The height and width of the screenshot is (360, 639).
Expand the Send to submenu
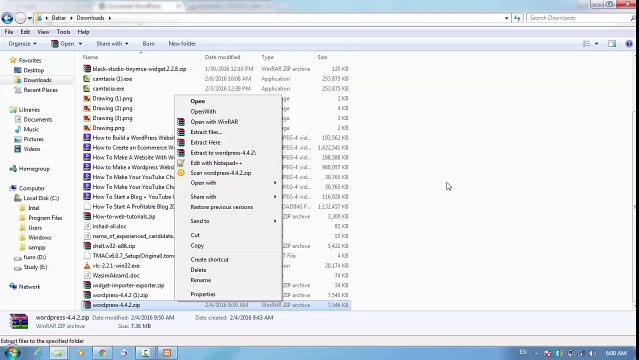tap(229, 221)
